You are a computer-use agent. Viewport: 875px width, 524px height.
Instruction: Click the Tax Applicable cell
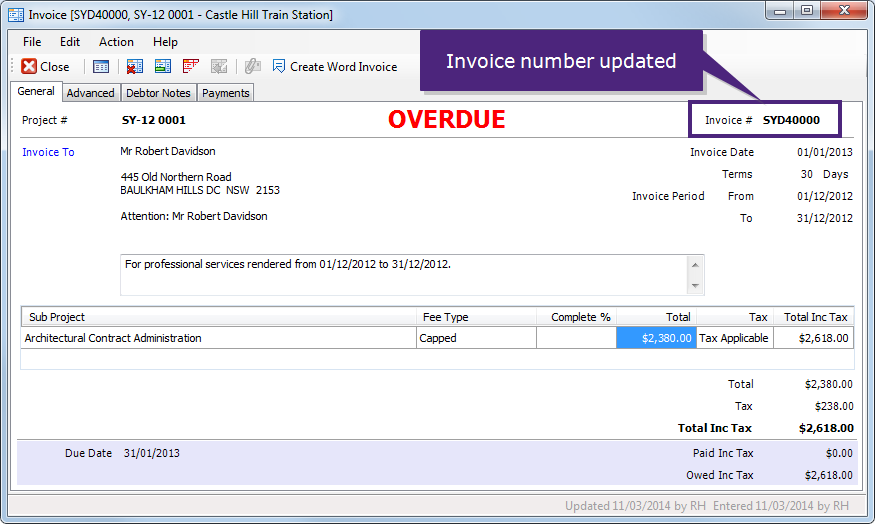[x=734, y=338]
